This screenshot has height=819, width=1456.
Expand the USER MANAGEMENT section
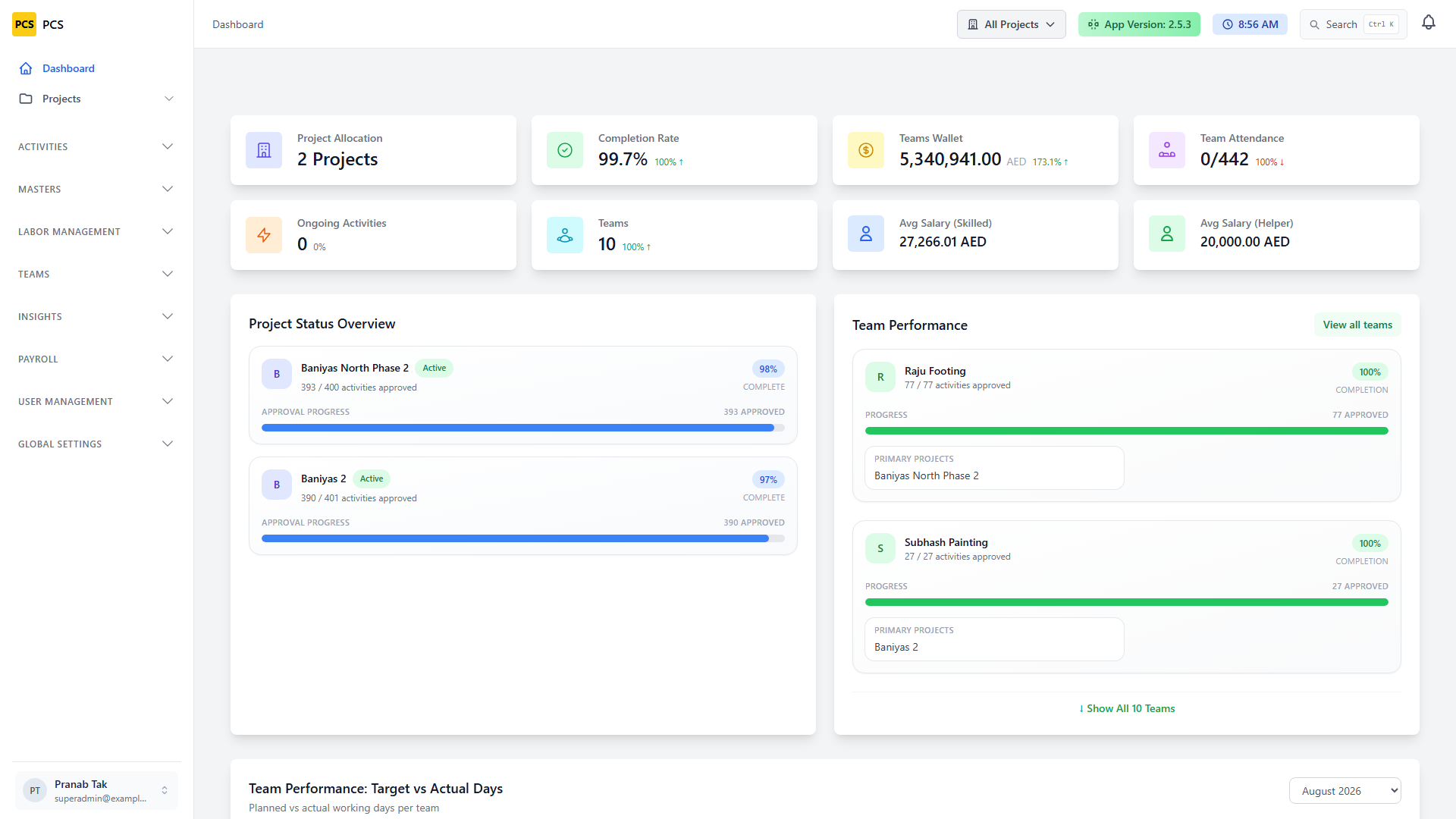(96, 401)
